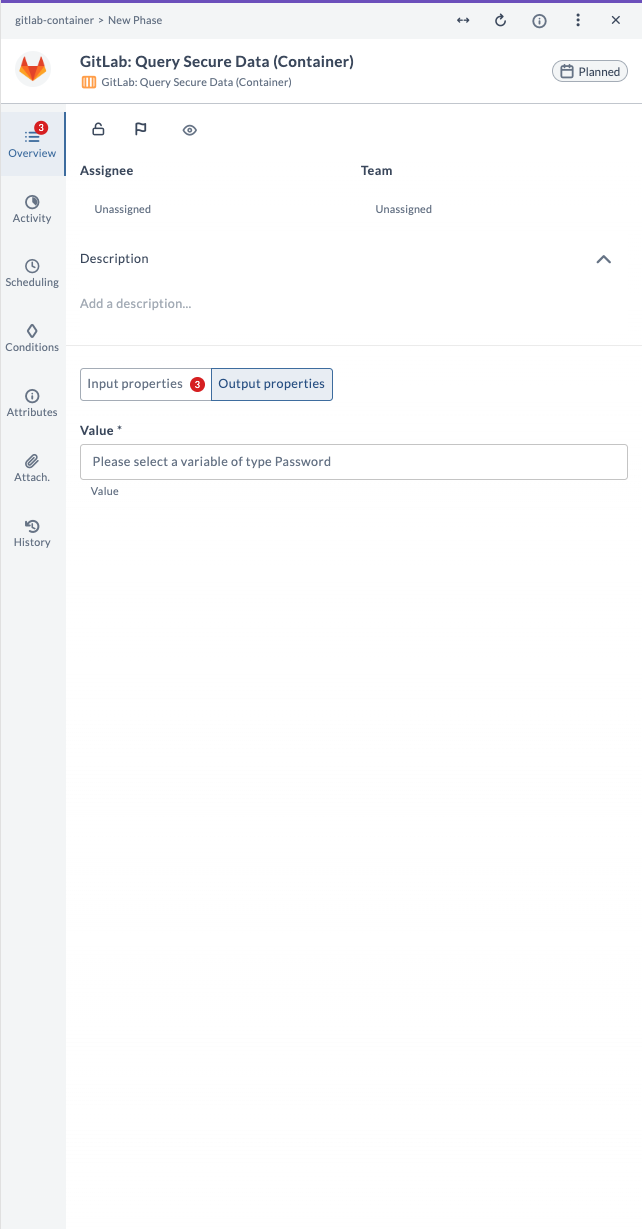Click the task type subtitle text

click(x=197, y=82)
